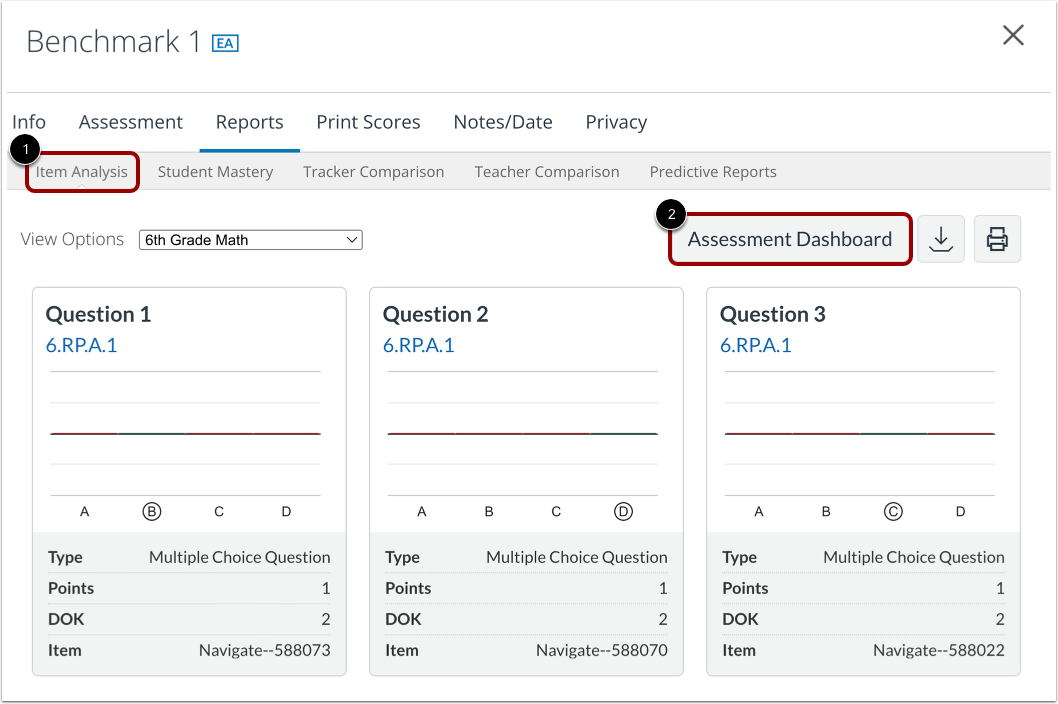Select the Print Scores tab
Image resolution: width=1058 pixels, height=704 pixels.
(x=368, y=122)
